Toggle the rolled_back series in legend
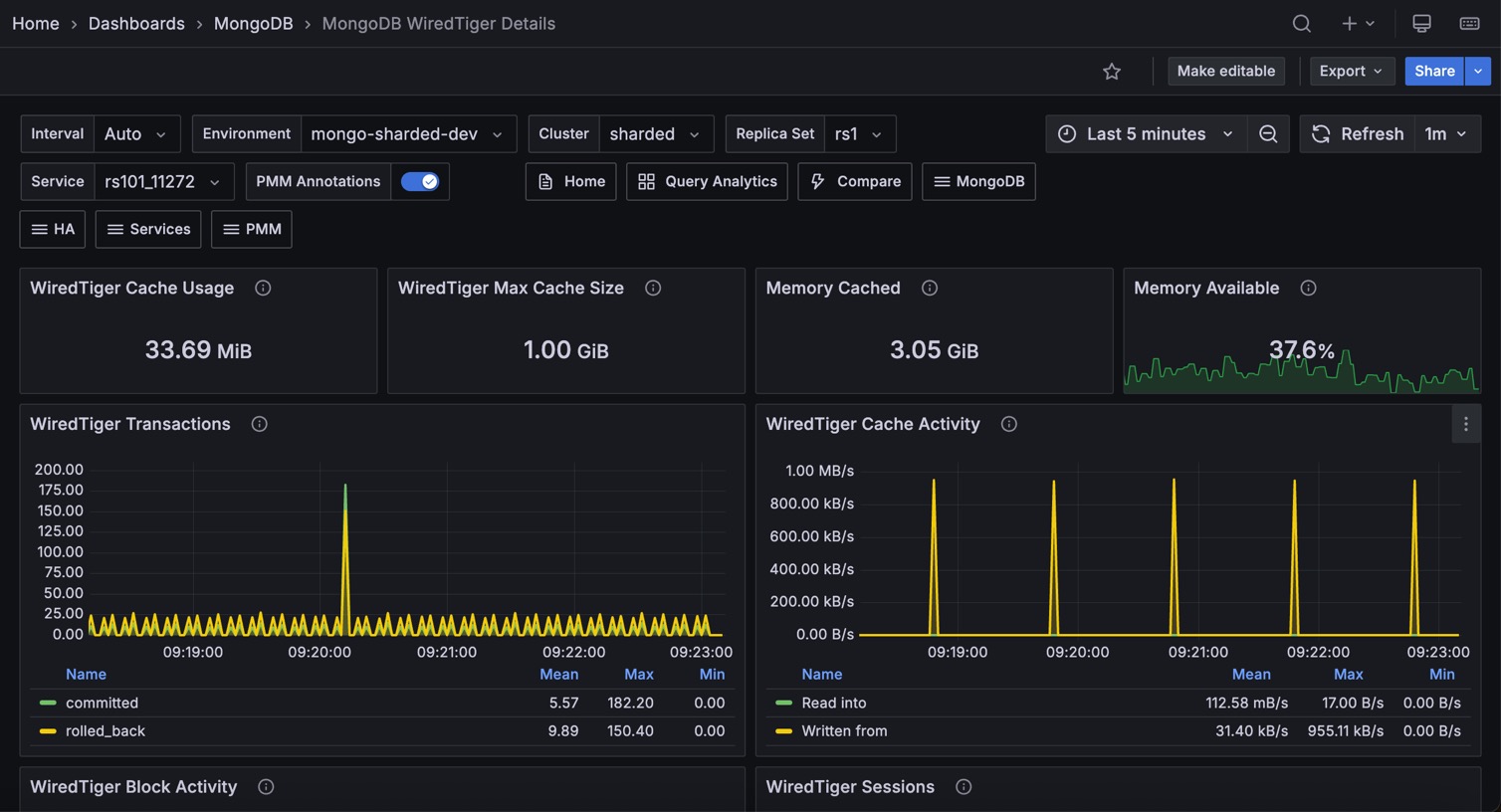The height and width of the screenshot is (812, 1501). (x=105, y=731)
